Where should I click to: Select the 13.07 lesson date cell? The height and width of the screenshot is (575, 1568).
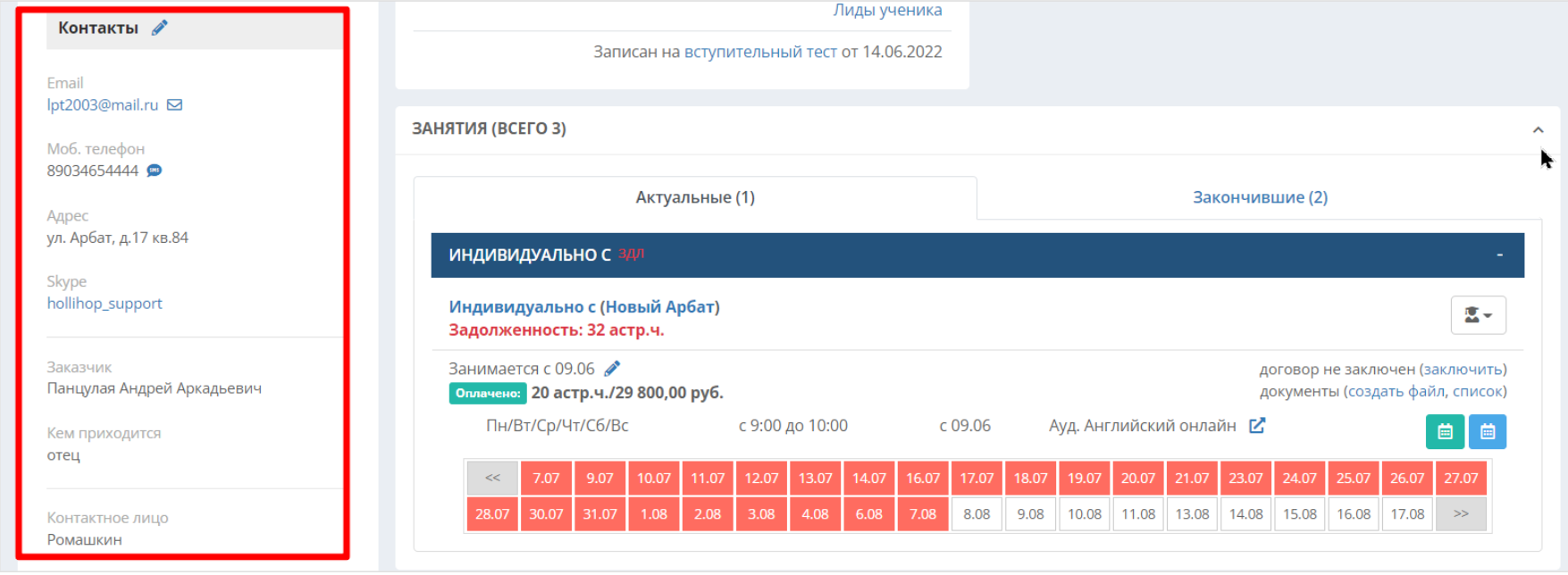(815, 478)
